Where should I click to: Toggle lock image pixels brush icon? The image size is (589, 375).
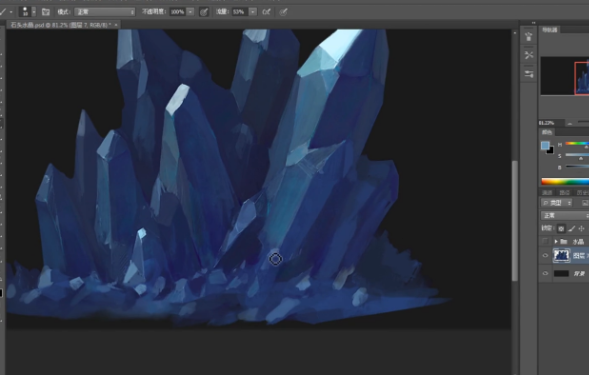tap(572, 228)
